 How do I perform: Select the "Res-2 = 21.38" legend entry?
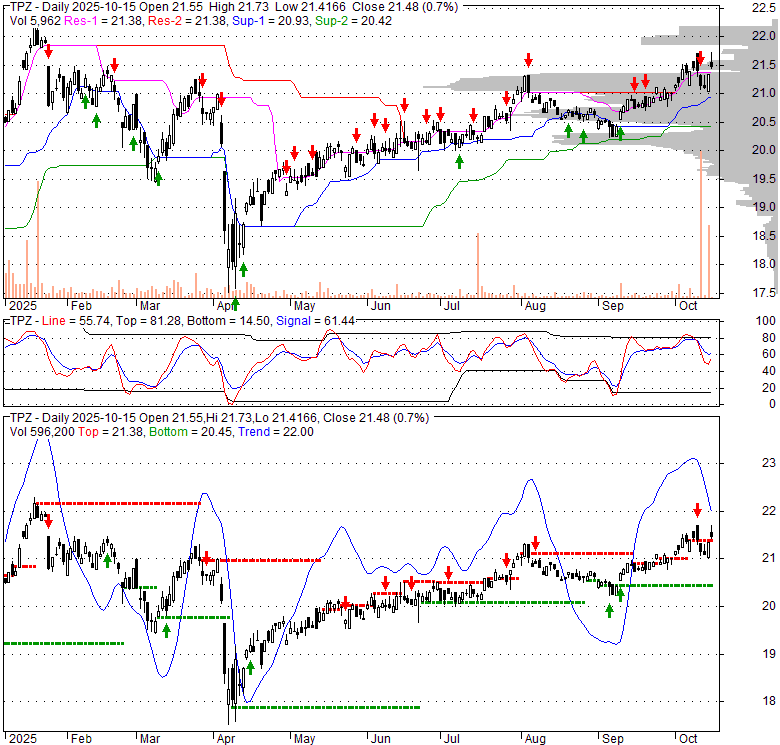point(187,21)
